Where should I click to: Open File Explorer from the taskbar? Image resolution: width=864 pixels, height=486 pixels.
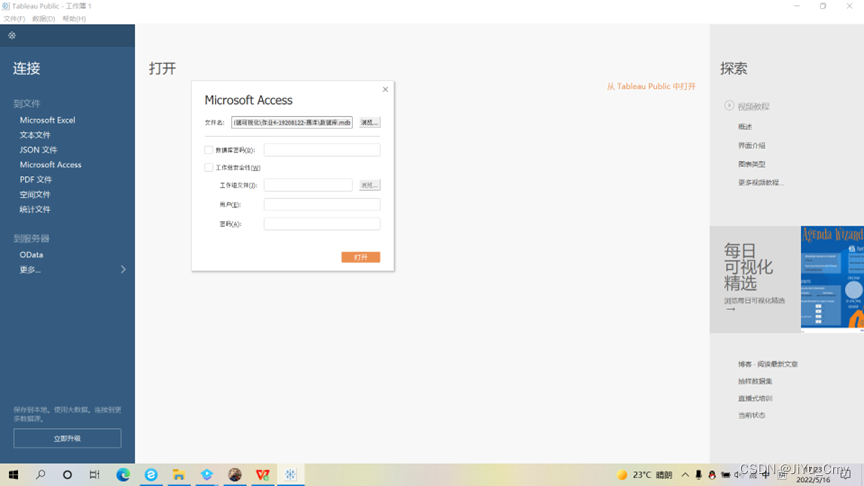(179, 474)
